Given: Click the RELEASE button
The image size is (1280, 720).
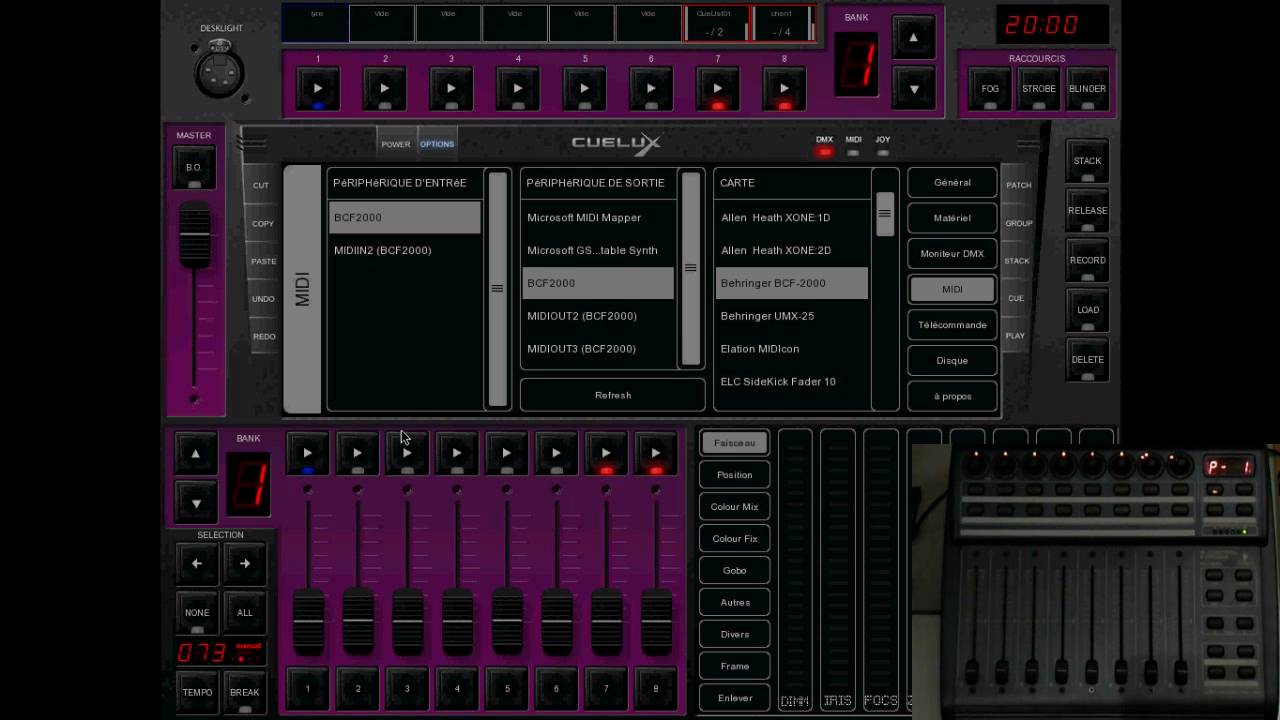Looking at the screenshot, I should 1087,211.
